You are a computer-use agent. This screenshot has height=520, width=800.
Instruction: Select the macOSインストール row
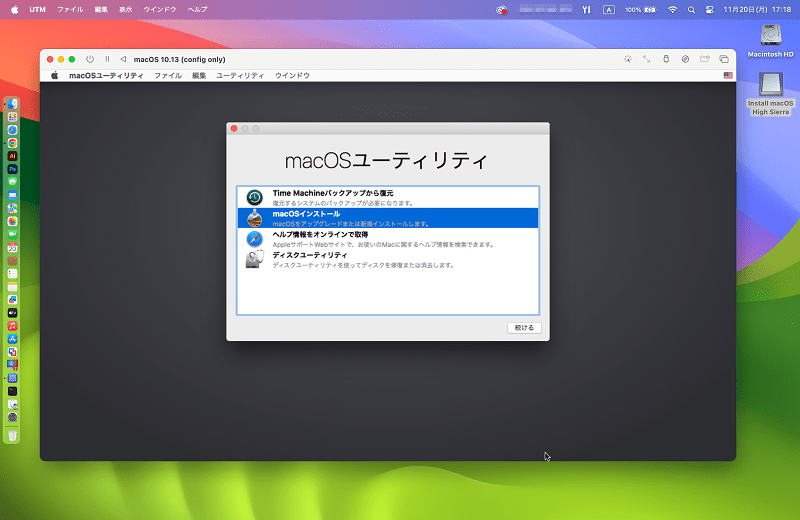pos(388,218)
